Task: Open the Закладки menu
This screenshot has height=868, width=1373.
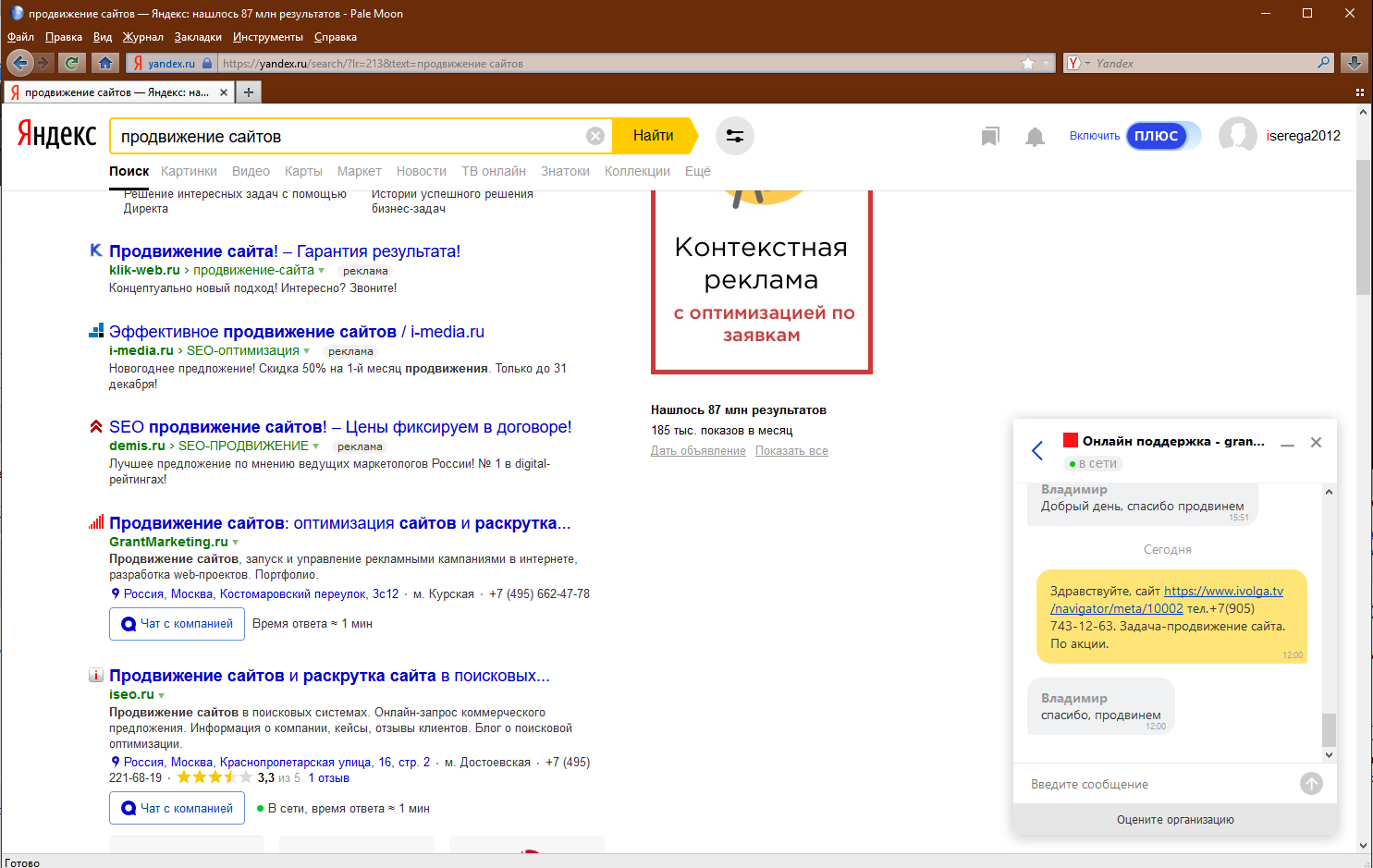Action: point(198,37)
